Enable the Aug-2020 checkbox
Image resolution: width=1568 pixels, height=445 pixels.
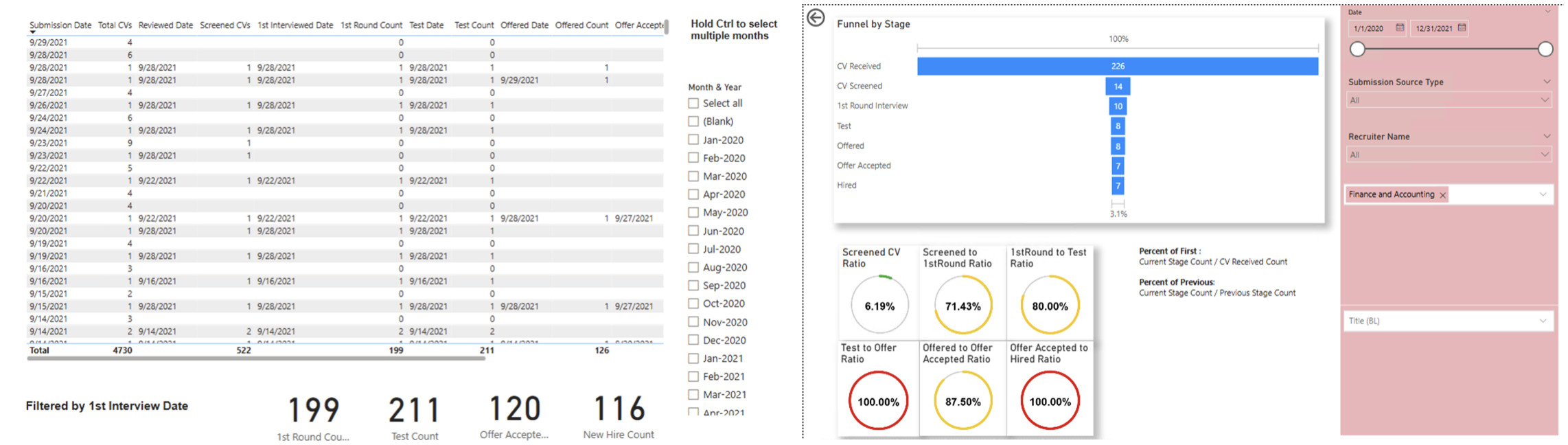tap(693, 267)
